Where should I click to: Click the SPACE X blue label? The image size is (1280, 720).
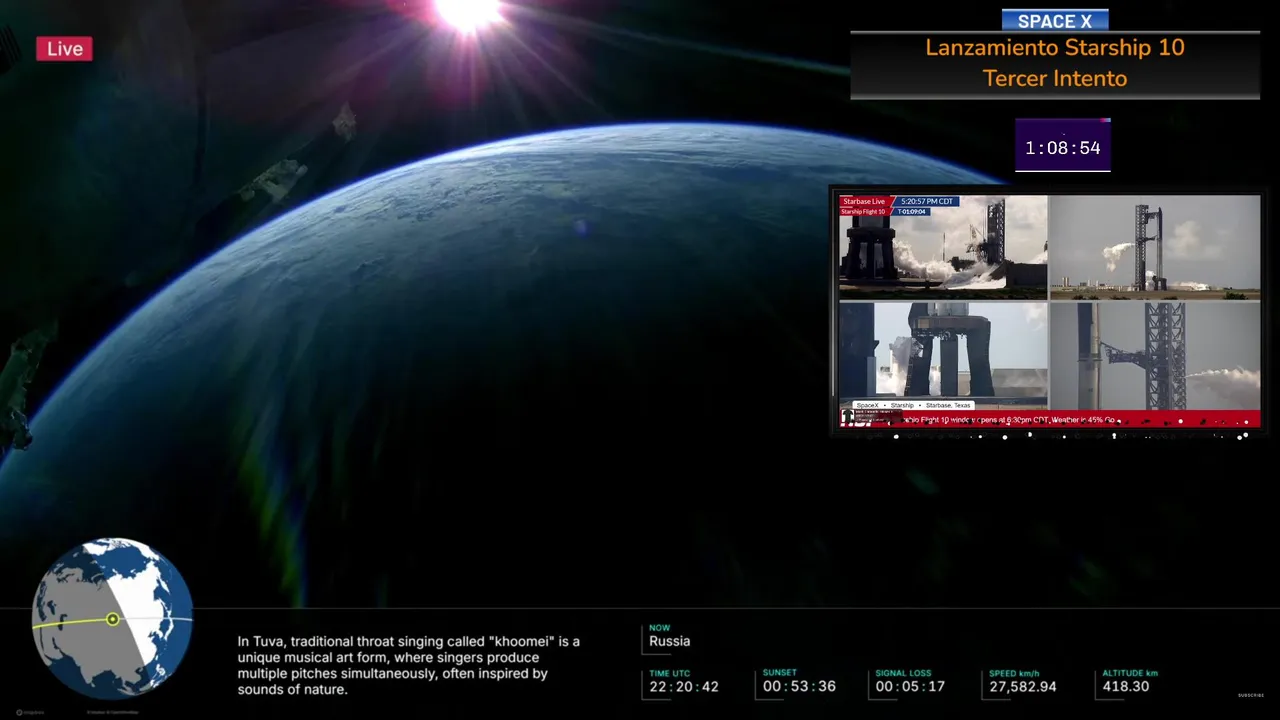pyautogui.click(x=1055, y=21)
